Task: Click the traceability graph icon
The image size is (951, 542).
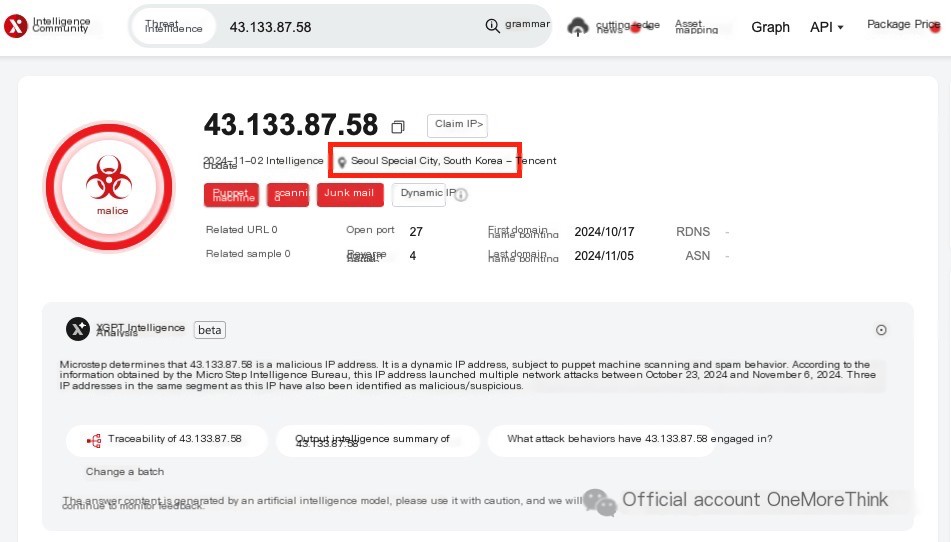Action: [94, 441]
